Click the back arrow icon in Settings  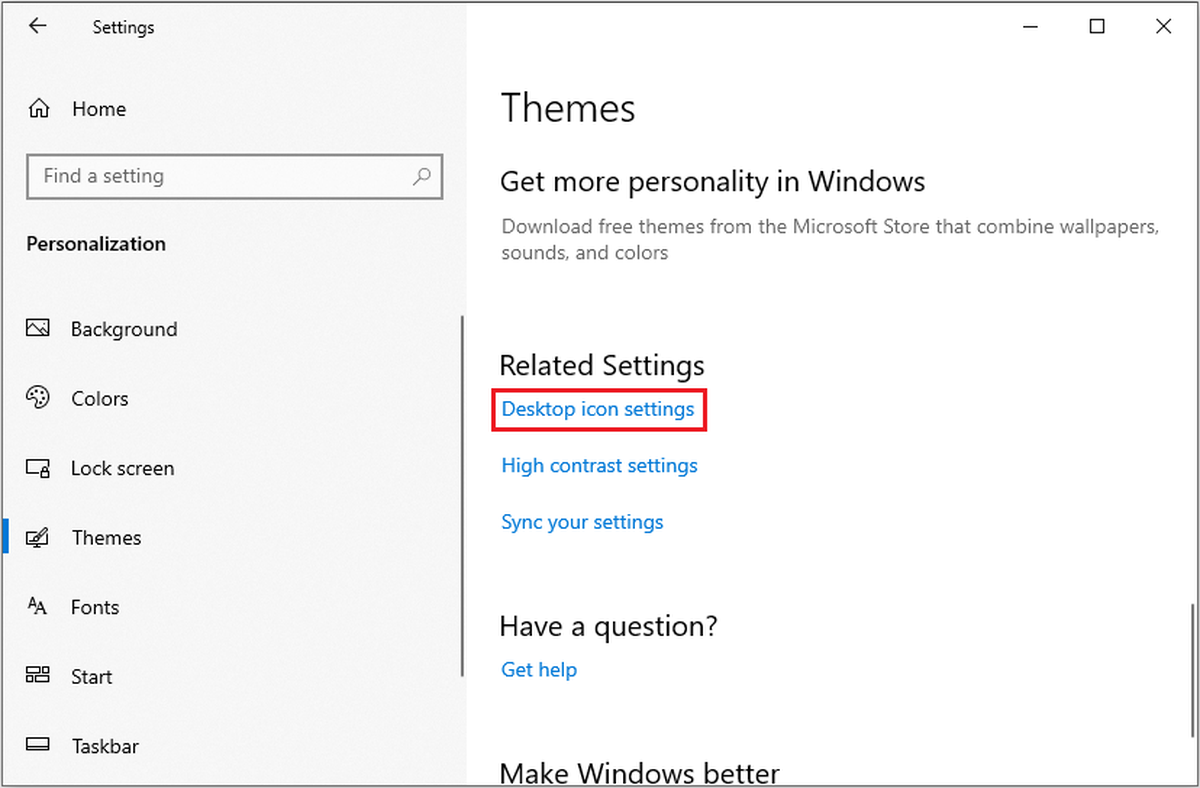coord(38,27)
